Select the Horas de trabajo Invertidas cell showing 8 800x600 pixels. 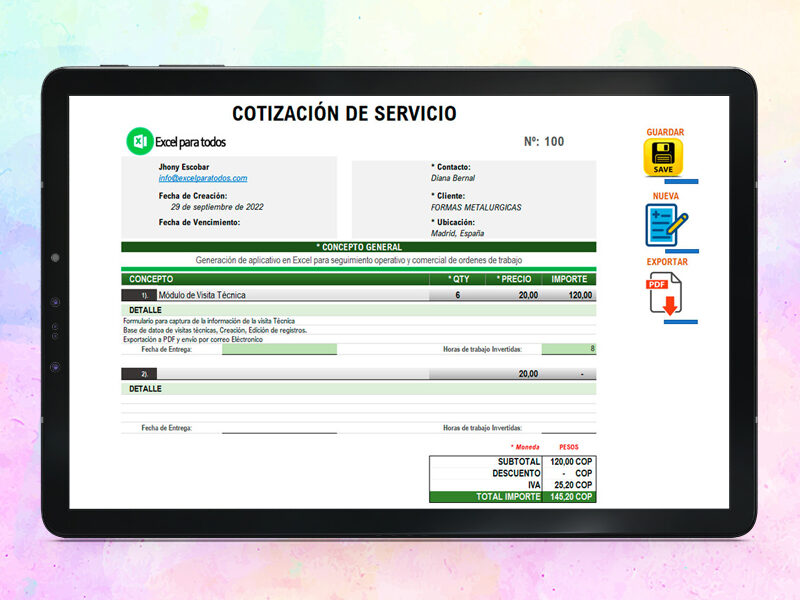point(568,349)
